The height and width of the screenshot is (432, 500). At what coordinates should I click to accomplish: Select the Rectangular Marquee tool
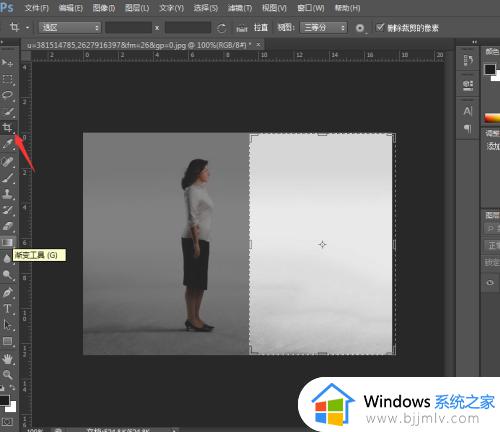pos(7,79)
